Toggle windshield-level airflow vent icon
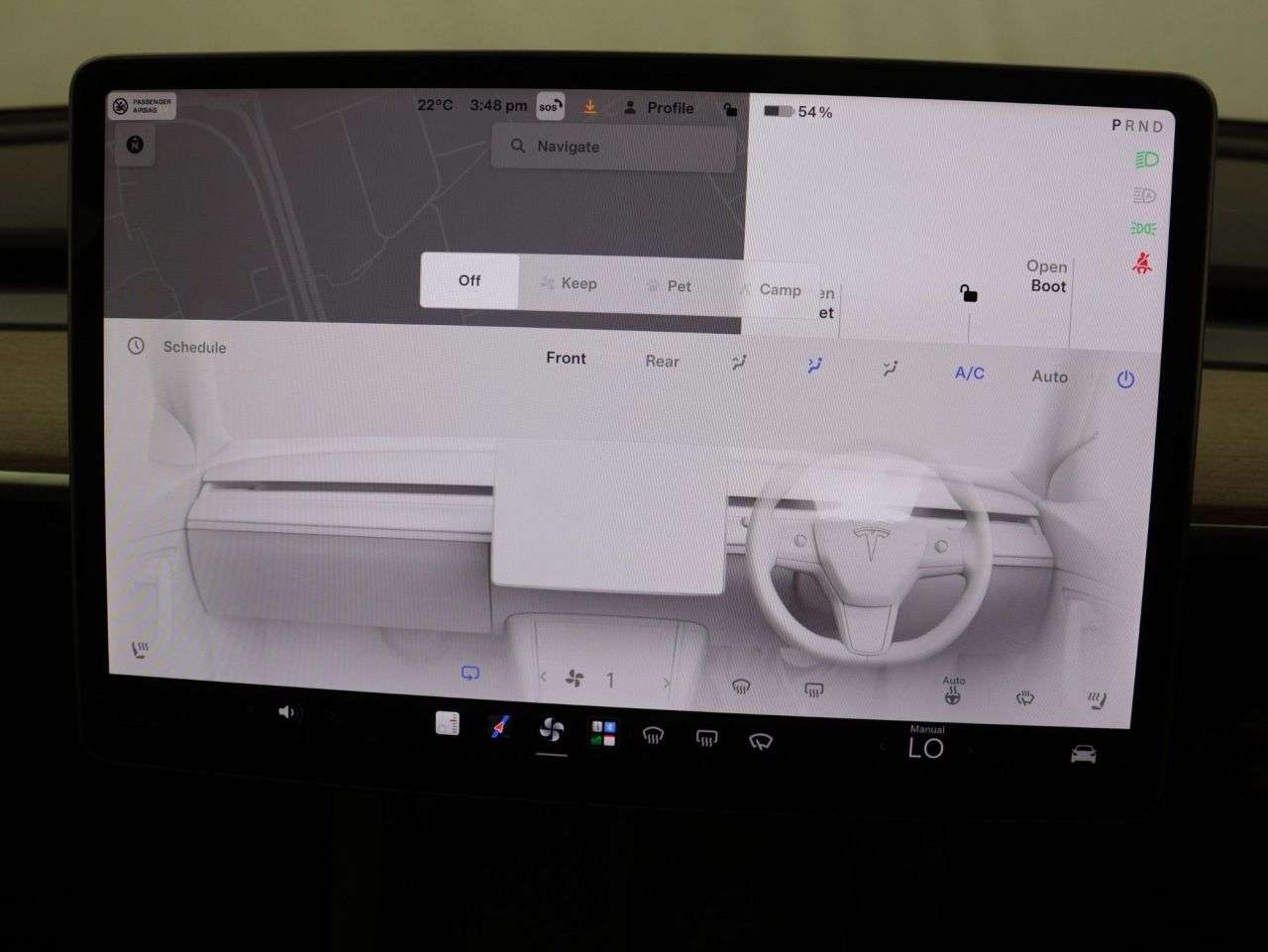 click(x=739, y=364)
